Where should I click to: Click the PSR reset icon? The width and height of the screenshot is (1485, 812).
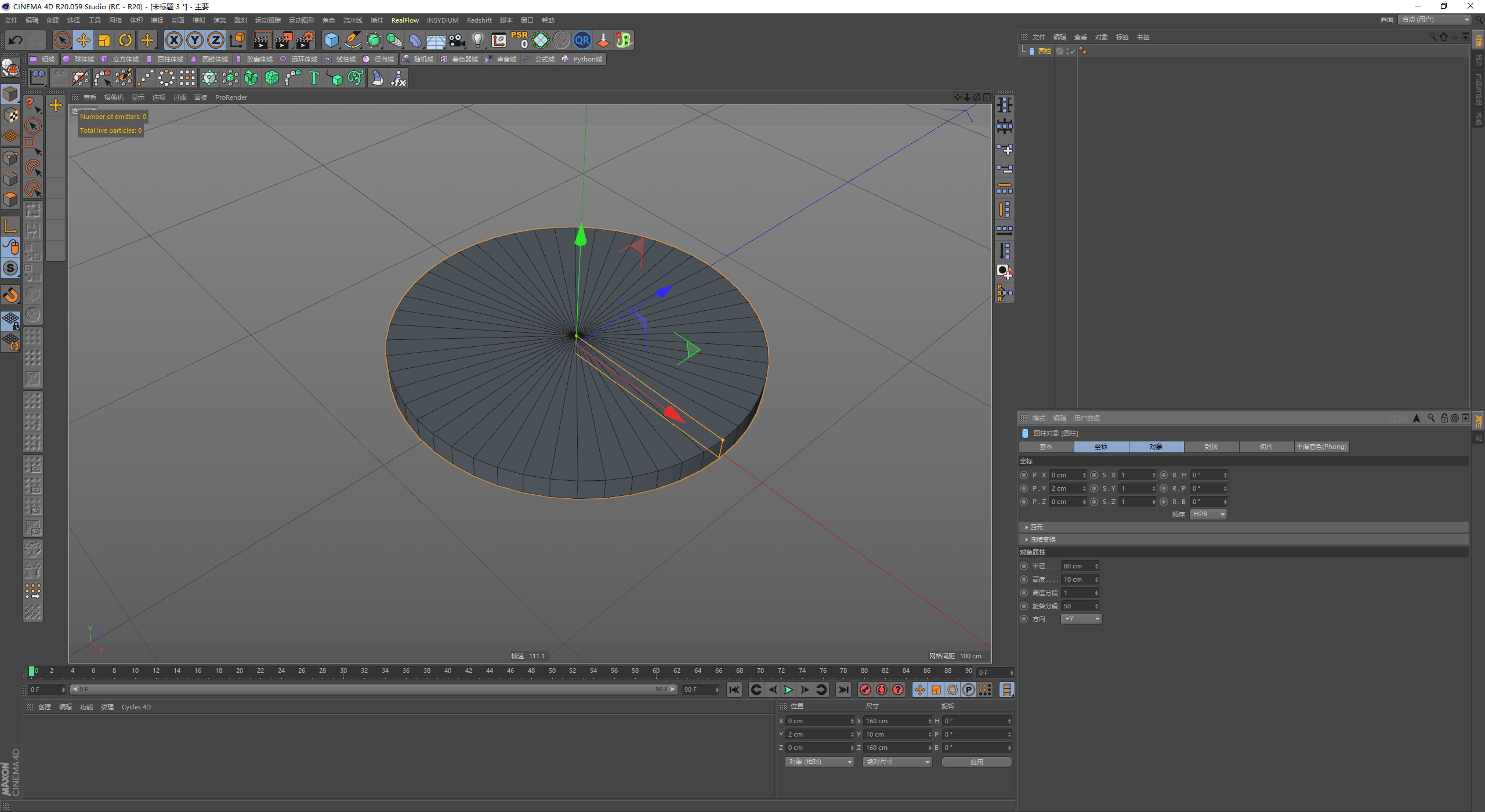point(519,40)
